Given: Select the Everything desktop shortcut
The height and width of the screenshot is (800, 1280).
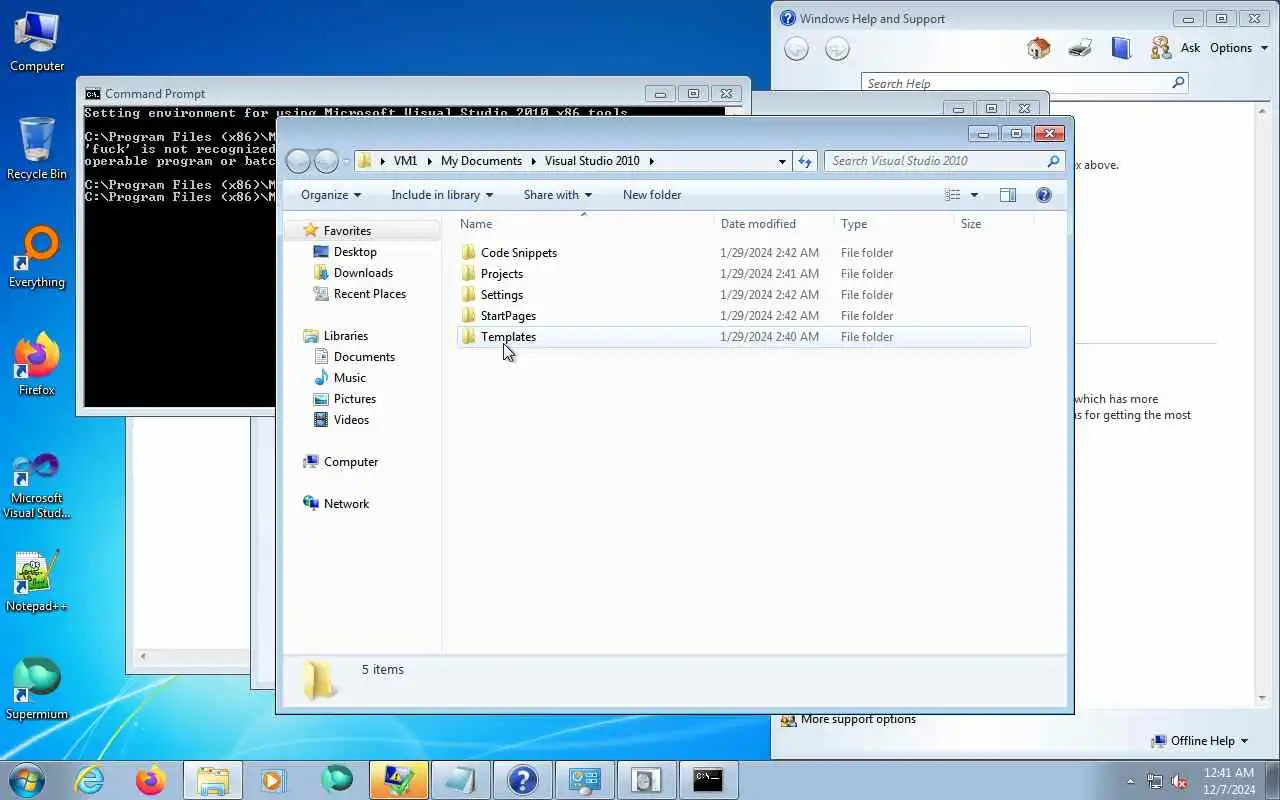Looking at the screenshot, I should point(37,258).
